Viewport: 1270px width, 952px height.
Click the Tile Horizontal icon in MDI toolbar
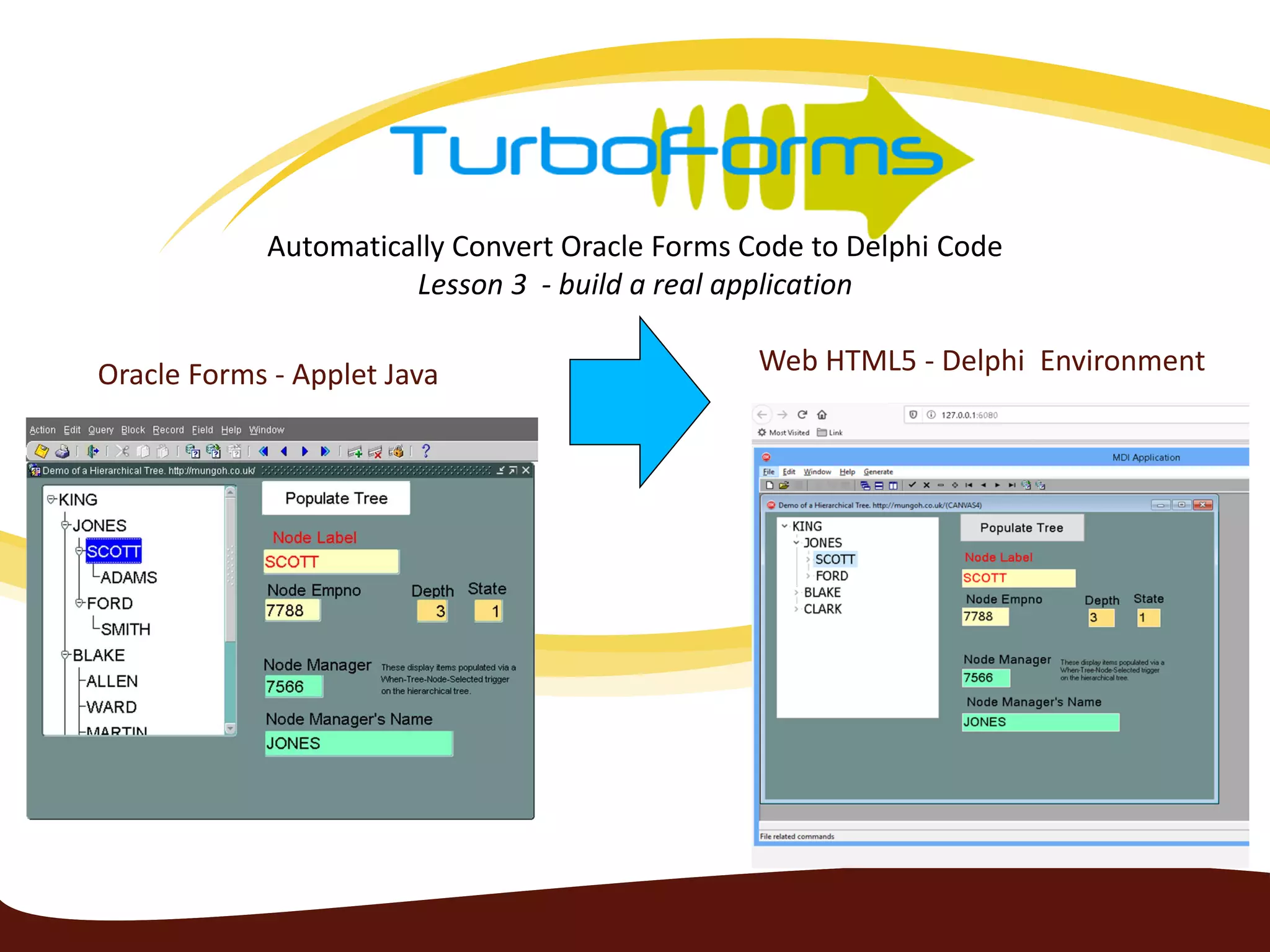click(x=879, y=485)
